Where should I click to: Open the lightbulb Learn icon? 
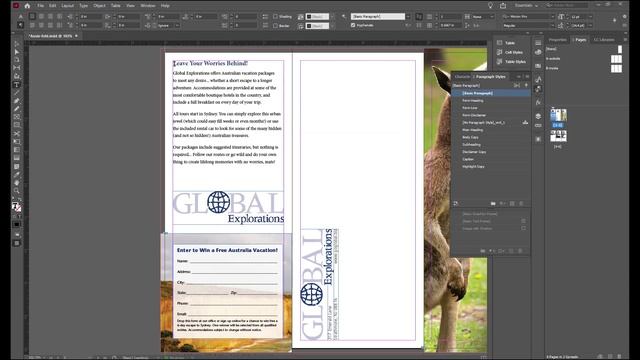(490, 6)
